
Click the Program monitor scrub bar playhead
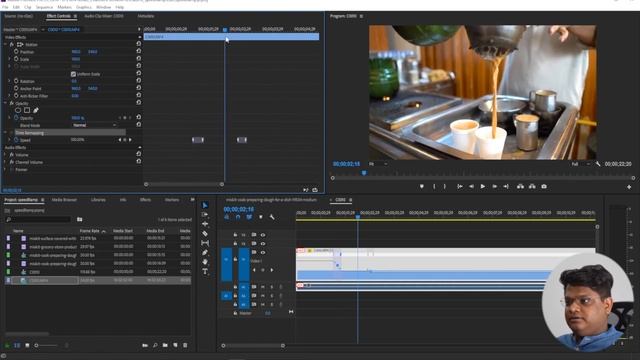[x=364, y=173]
